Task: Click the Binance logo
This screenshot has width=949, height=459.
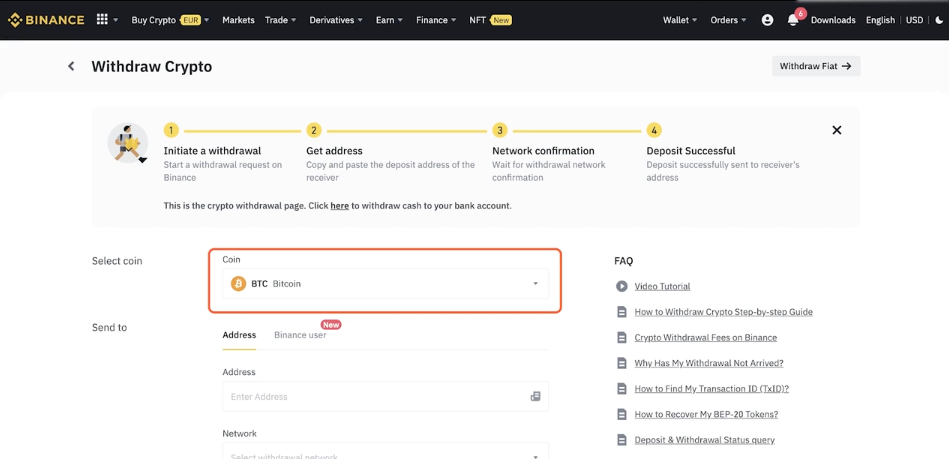Action: (x=46, y=20)
